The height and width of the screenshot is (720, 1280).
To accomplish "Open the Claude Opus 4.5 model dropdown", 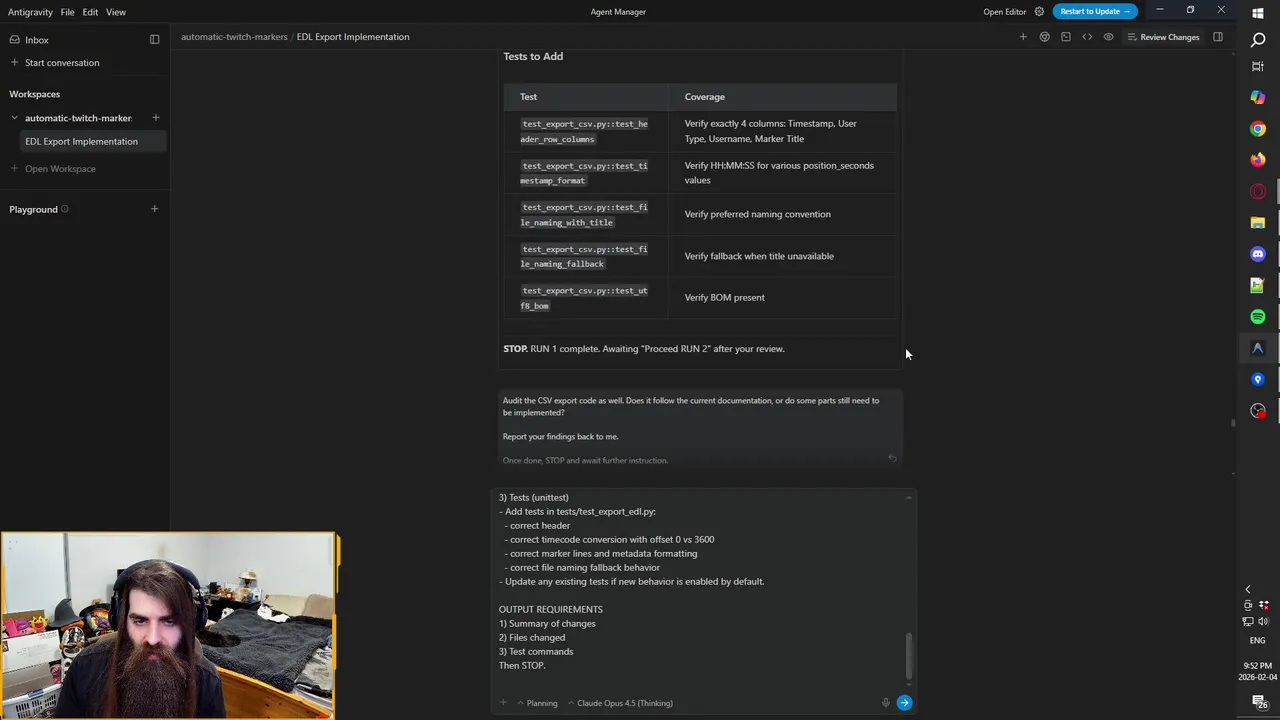I will point(620,703).
